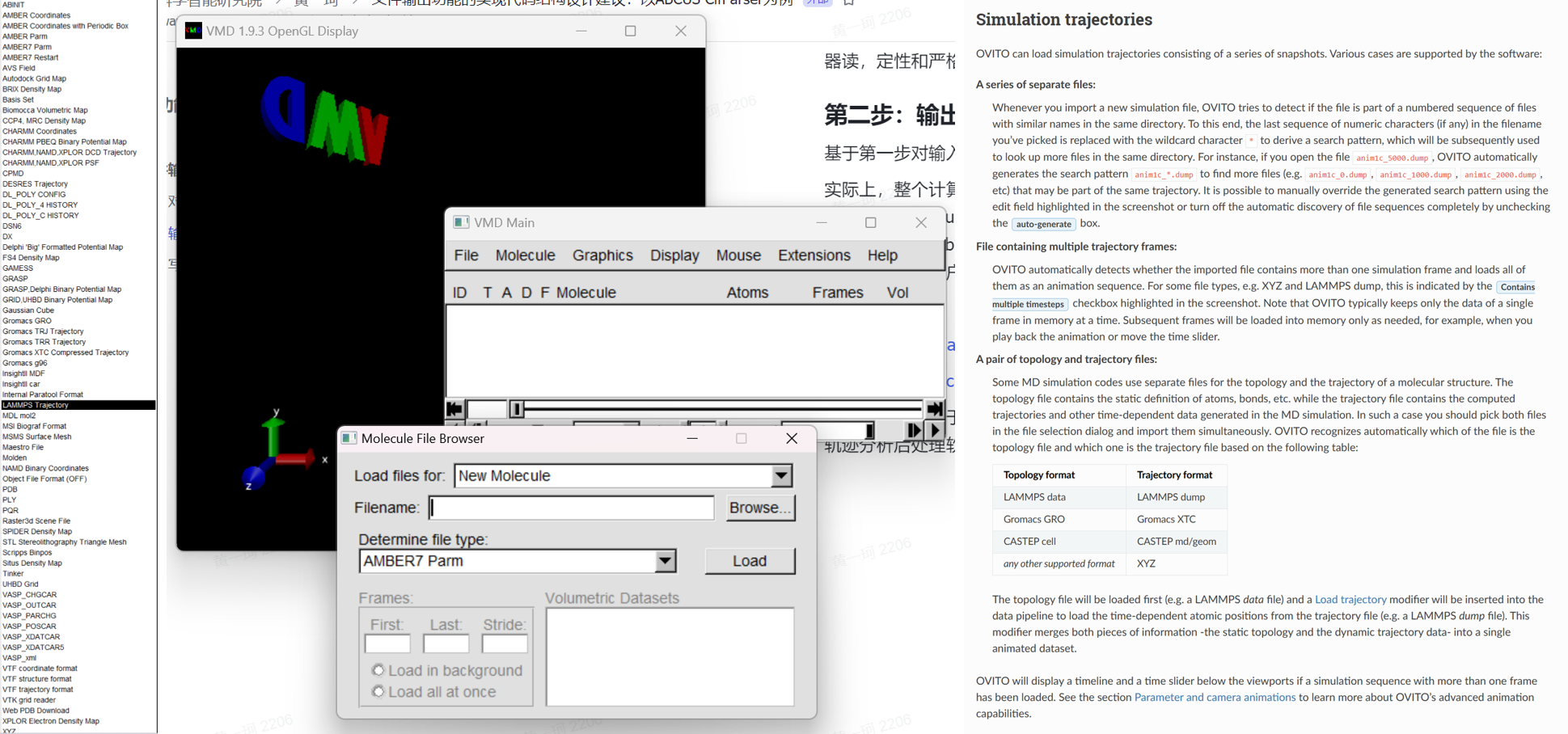Choose LAMMPS Trajectory from the file type list
The width and height of the screenshot is (1568, 734).
[36, 405]
